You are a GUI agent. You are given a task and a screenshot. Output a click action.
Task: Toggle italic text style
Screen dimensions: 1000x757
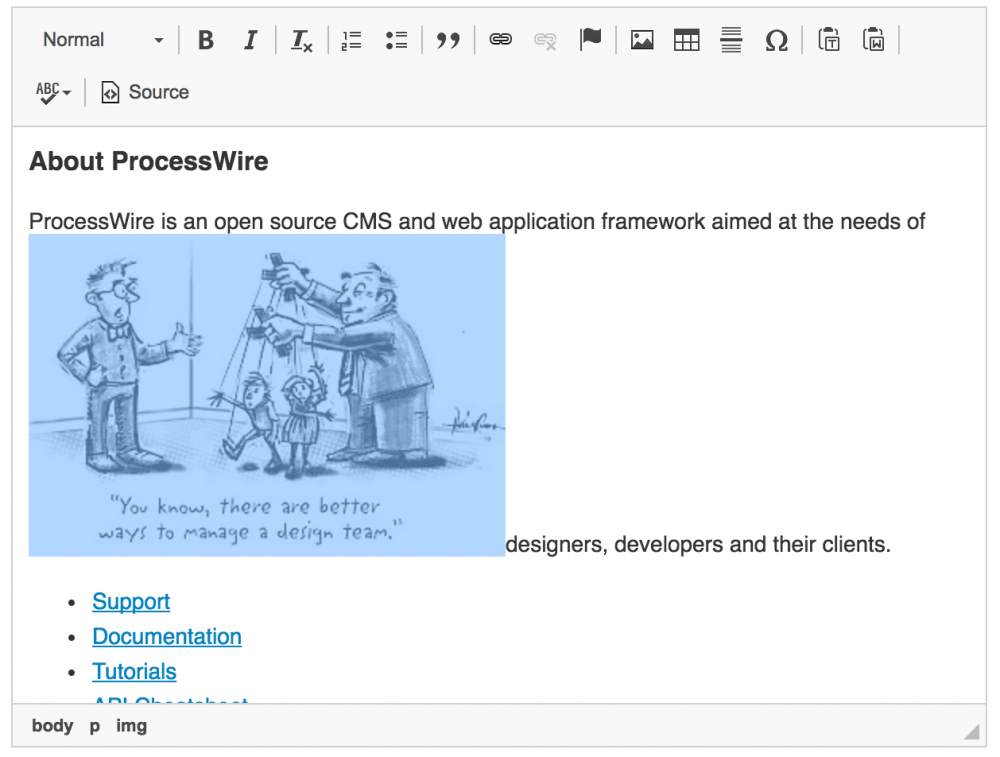250,40
